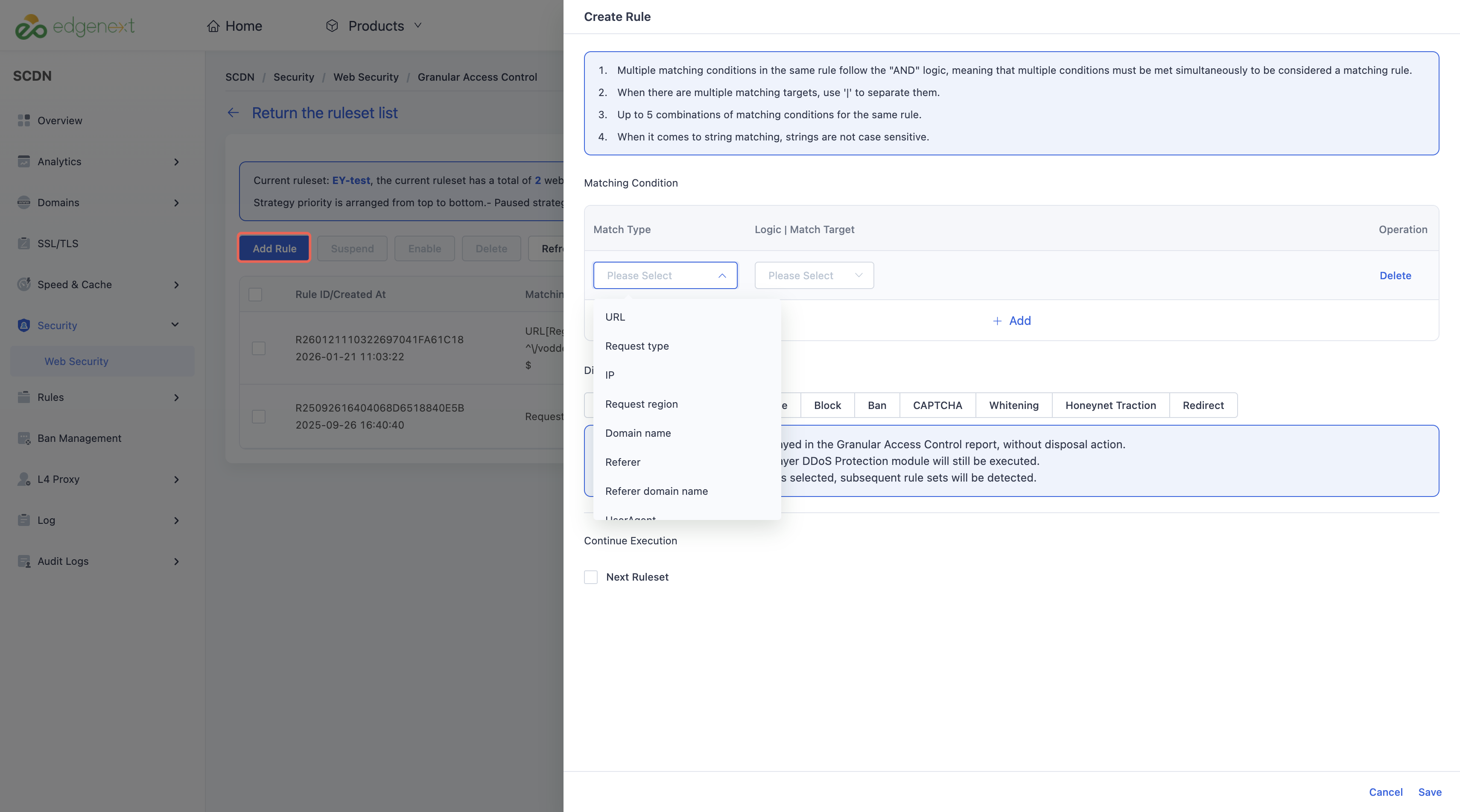Open the Logic Please Select dropdown

[x=814, y=275]
